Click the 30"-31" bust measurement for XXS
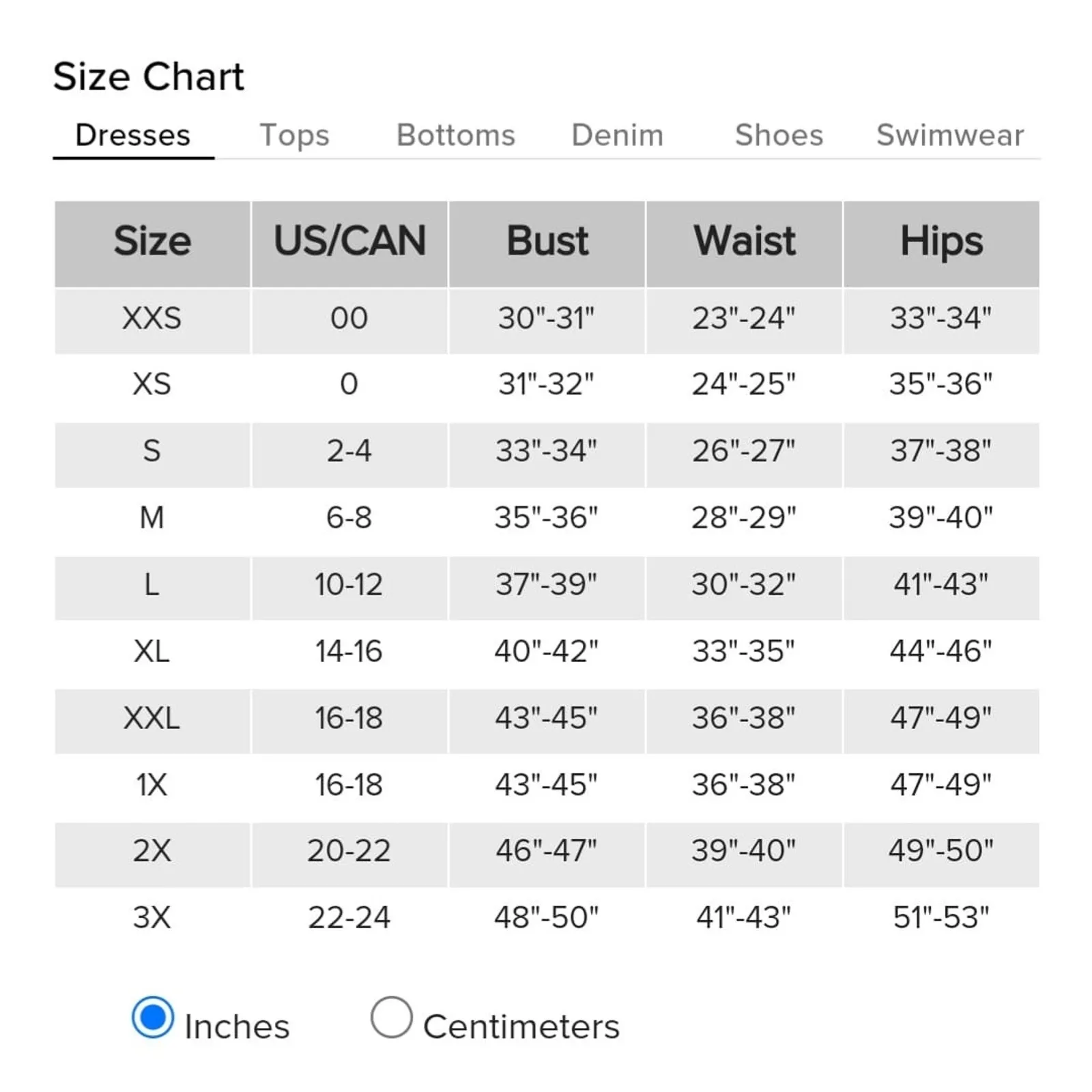Screen dimensions: 1092x1092 pyautogui.click(x=547, y=319)
